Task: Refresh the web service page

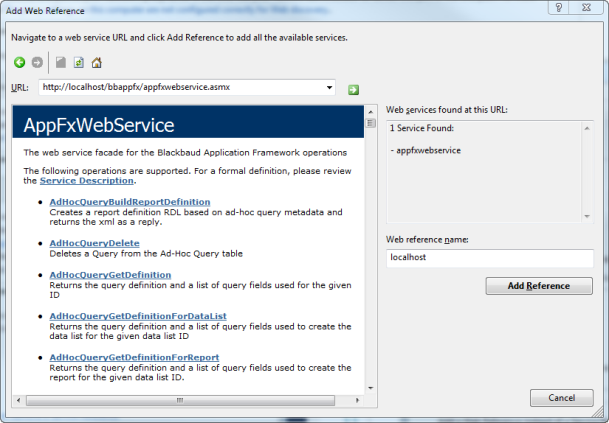Action: coord(78,63)
